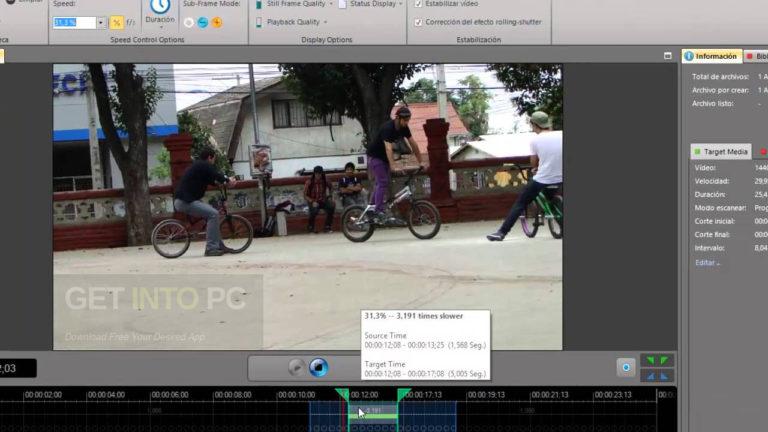This screenshot has height=432, width=768.
Task: Open the Status Display dropdown
Action: (x=401, y=4)
